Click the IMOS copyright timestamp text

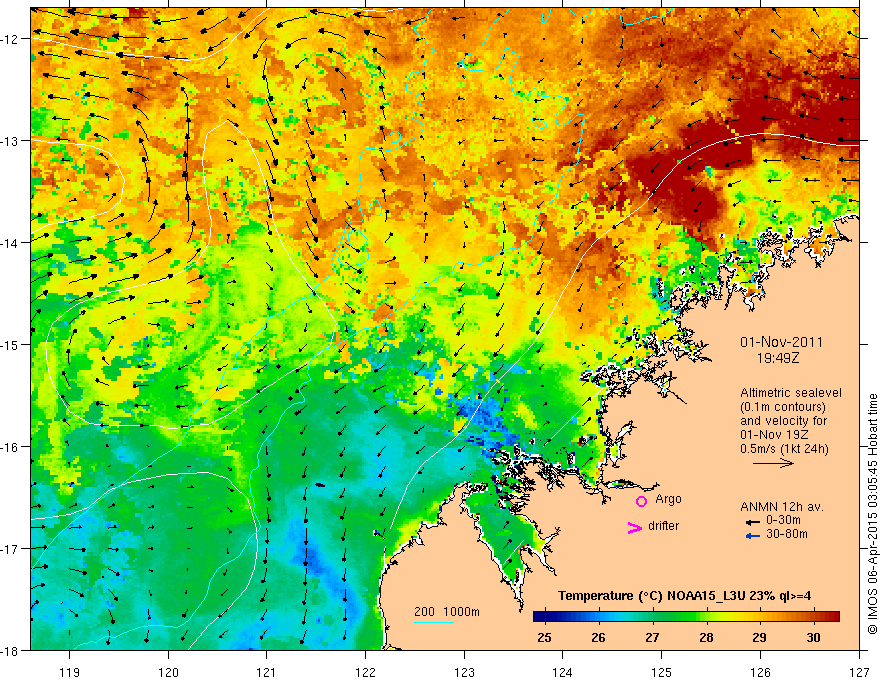point(872,514)
